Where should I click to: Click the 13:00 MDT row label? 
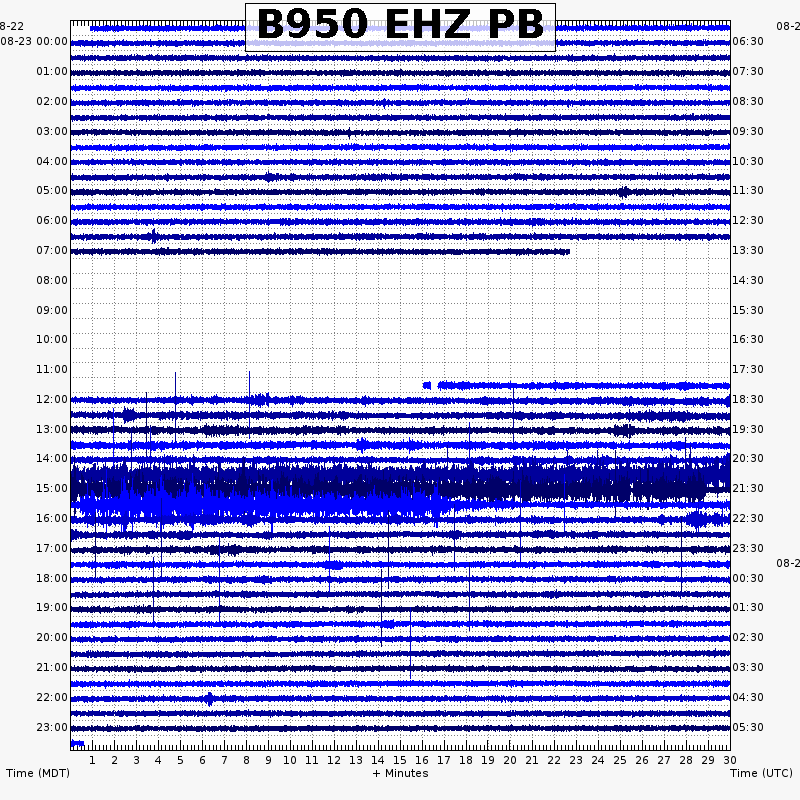tap(52, 430)
